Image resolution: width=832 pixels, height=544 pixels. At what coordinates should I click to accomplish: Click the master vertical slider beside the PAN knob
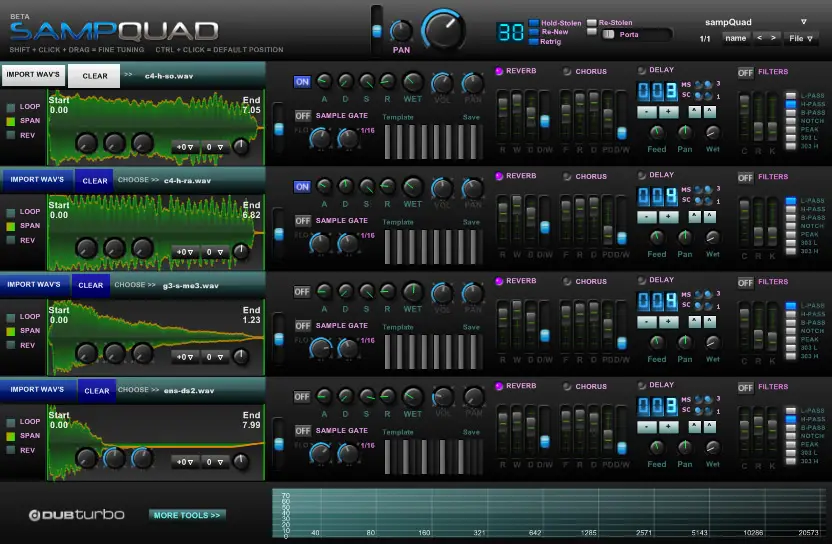pyautogui.click(x=377, y=31)
